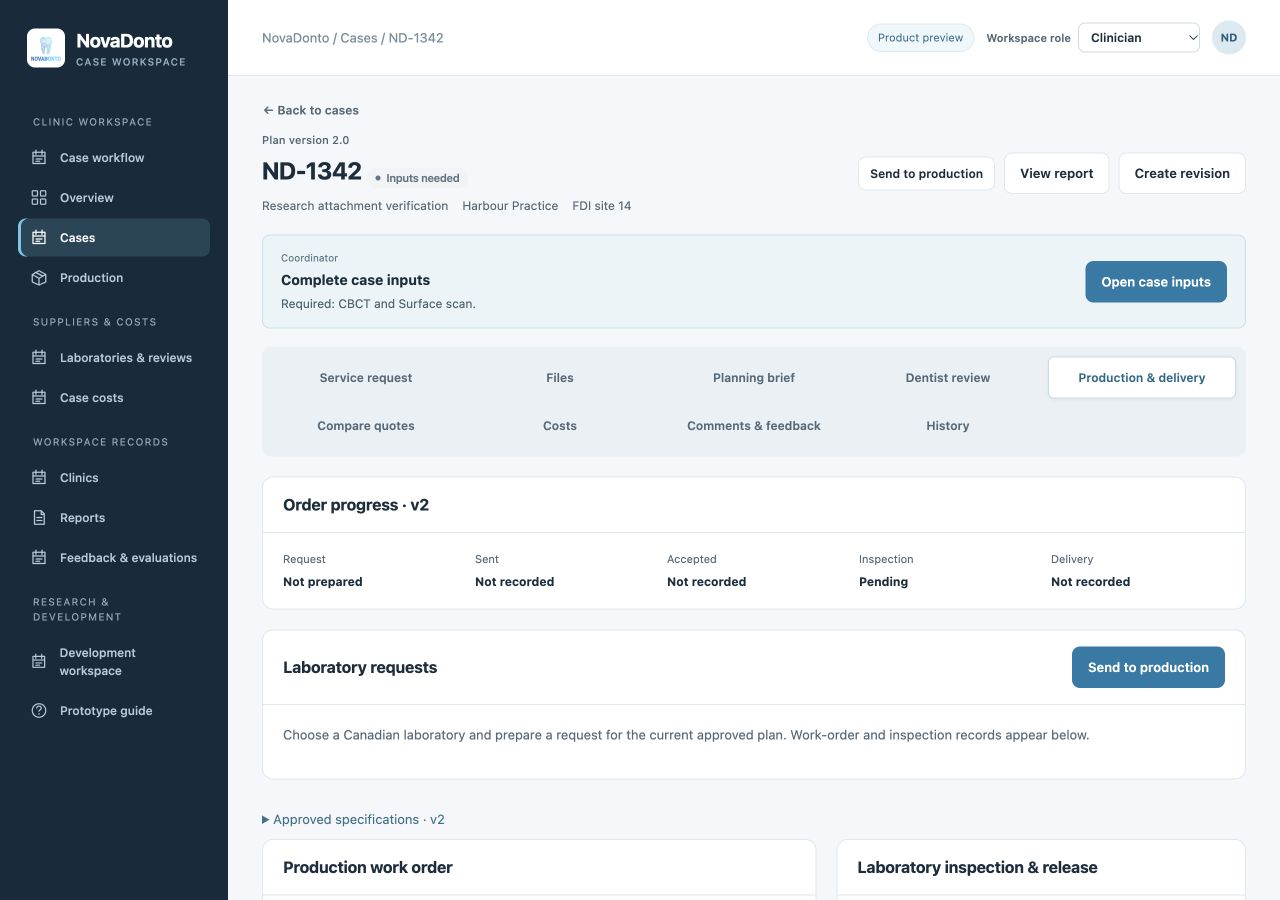Click Send to production in Laboratory requests
1280x900 pixels.
pos(1148,667)
